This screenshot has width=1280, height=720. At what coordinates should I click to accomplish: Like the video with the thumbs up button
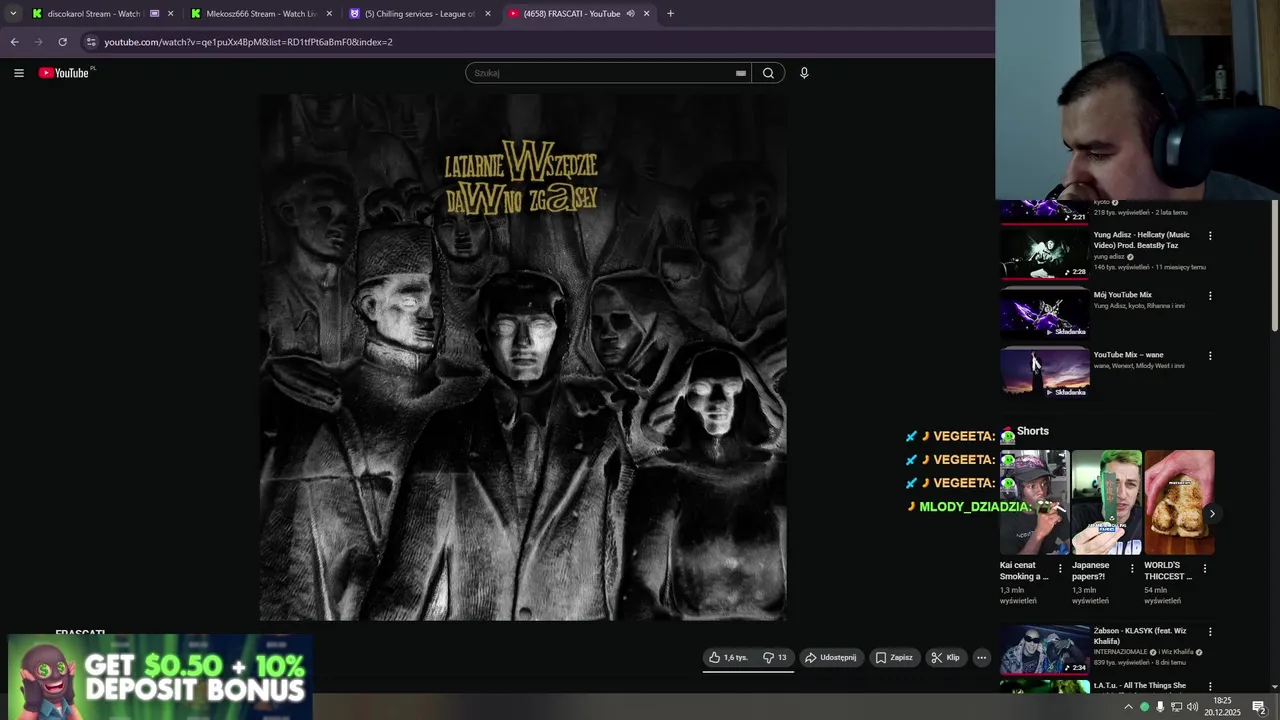pyautogui.click(x=729, y=657)
